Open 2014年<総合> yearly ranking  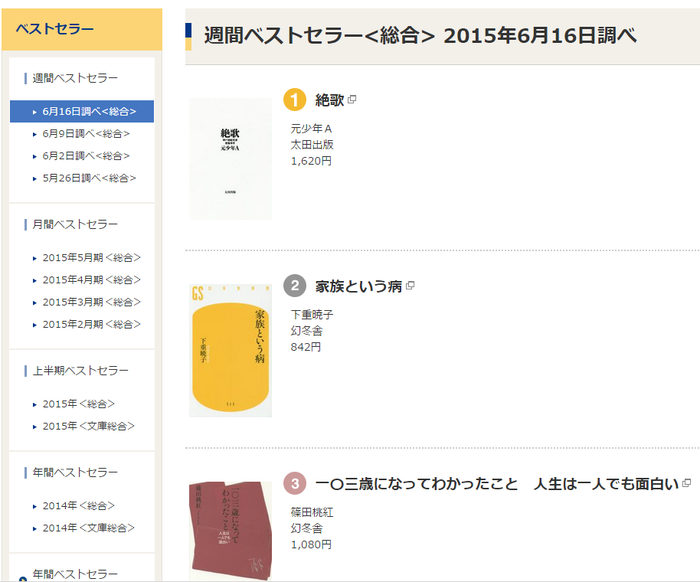(79, 506)
